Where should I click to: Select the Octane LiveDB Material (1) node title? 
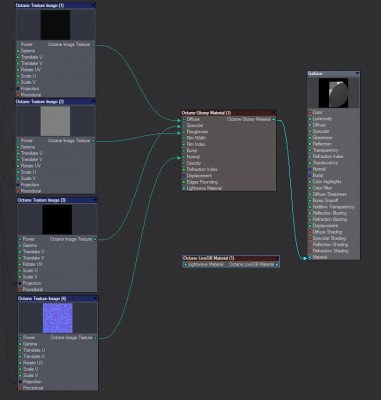pos(209,258)
